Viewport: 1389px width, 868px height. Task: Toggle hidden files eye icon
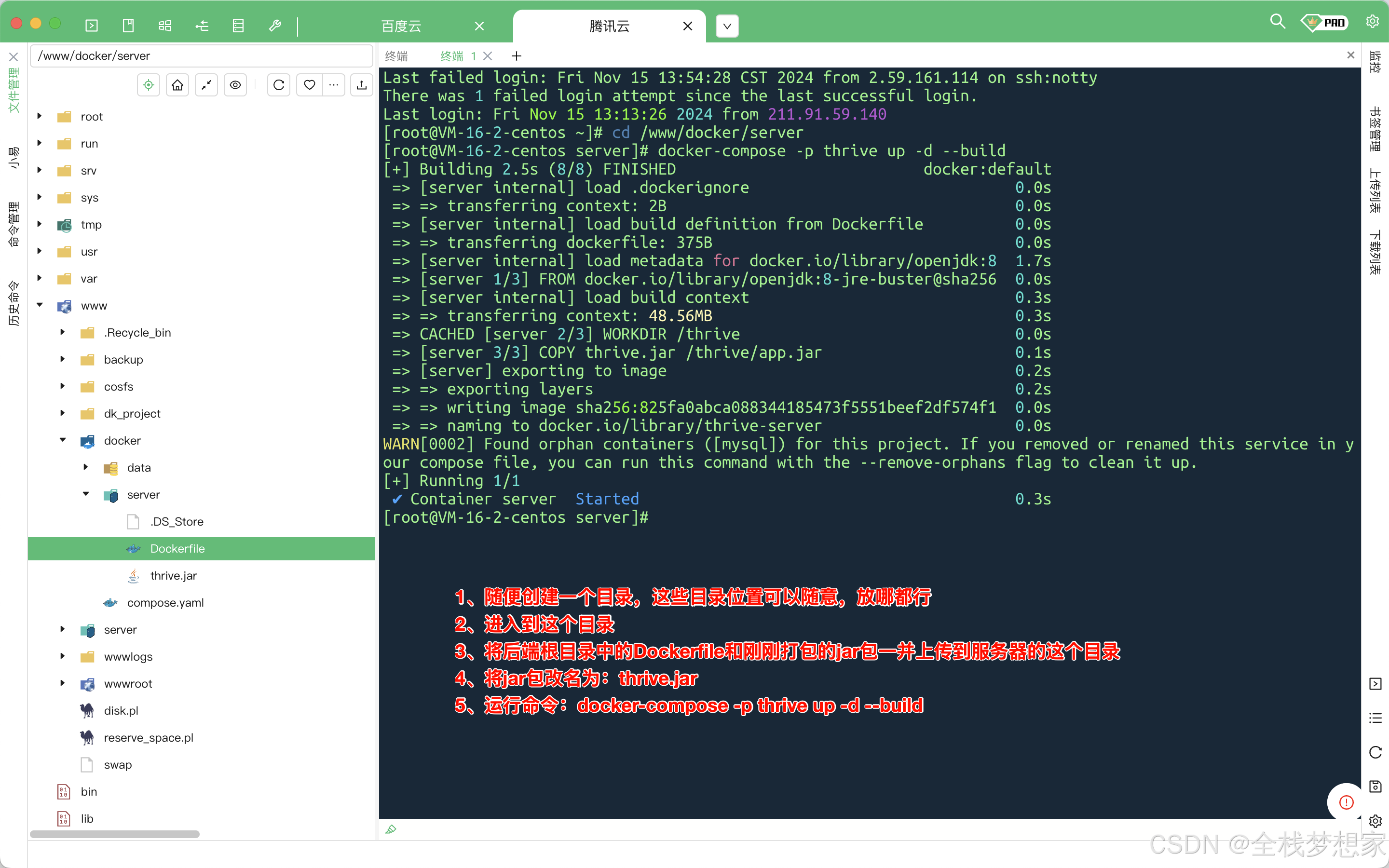(x=235, y=85)
